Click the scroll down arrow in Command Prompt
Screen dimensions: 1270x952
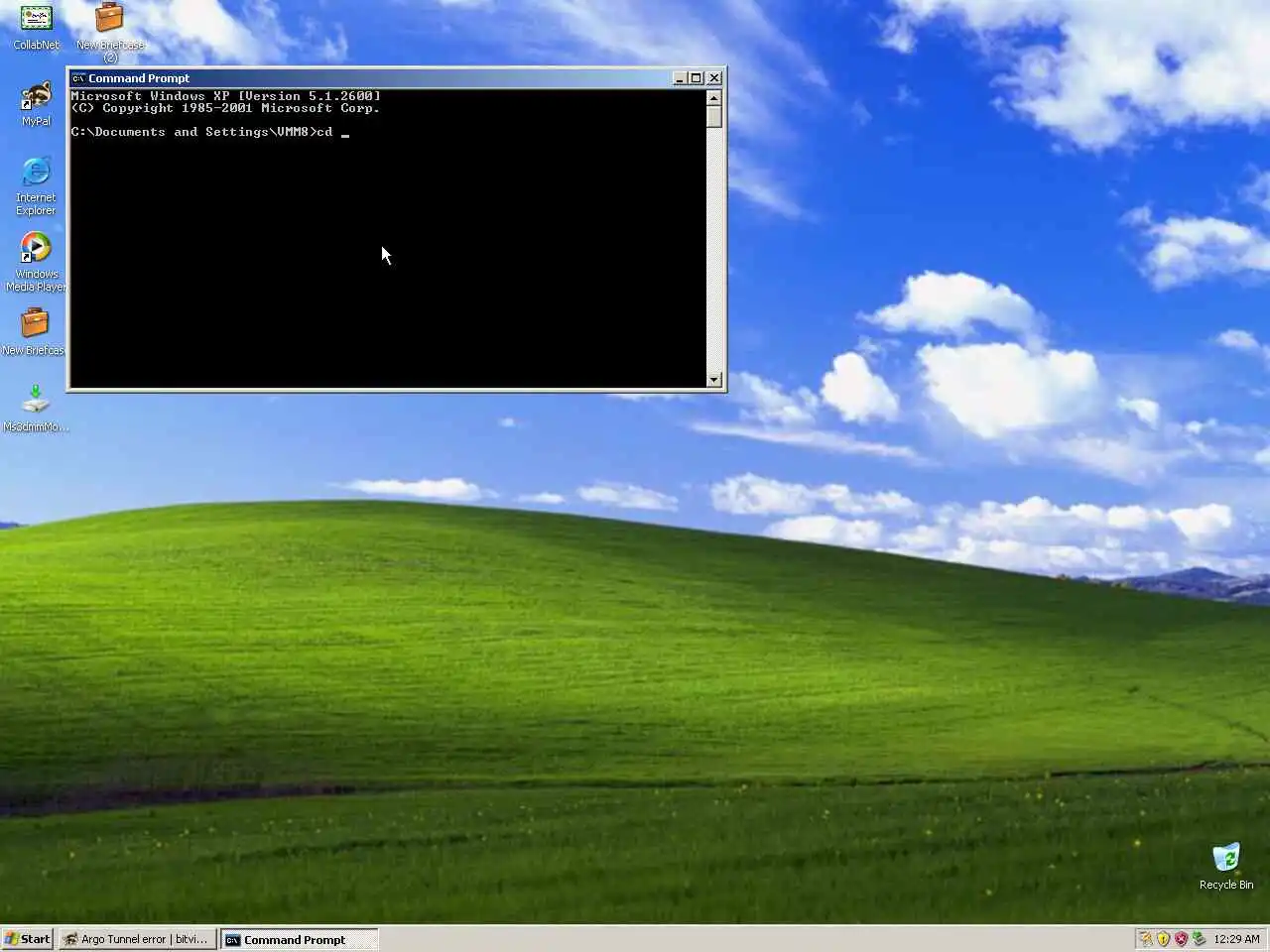click(714, 380)
